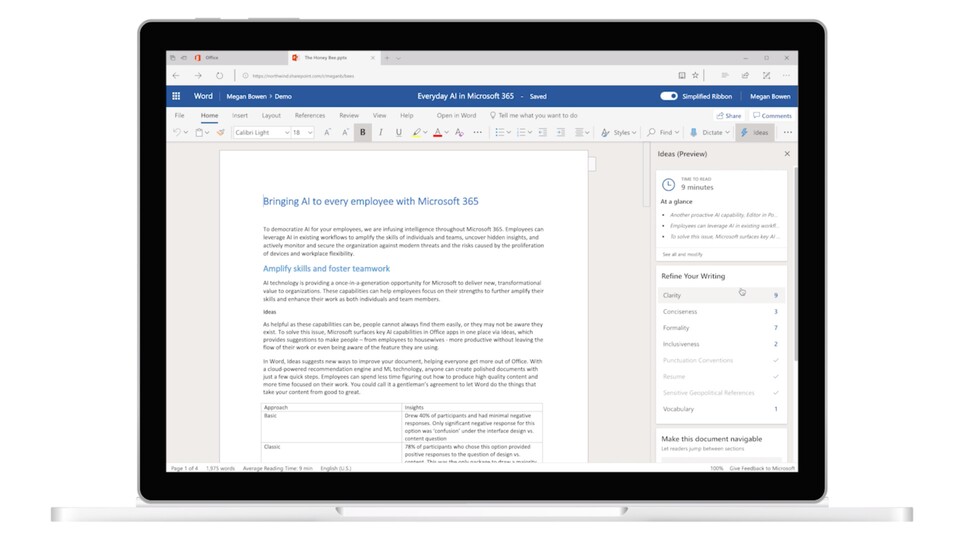Screen dimensions: 960x540
Task: Click See all and modify link
Action: click(682, 255)
